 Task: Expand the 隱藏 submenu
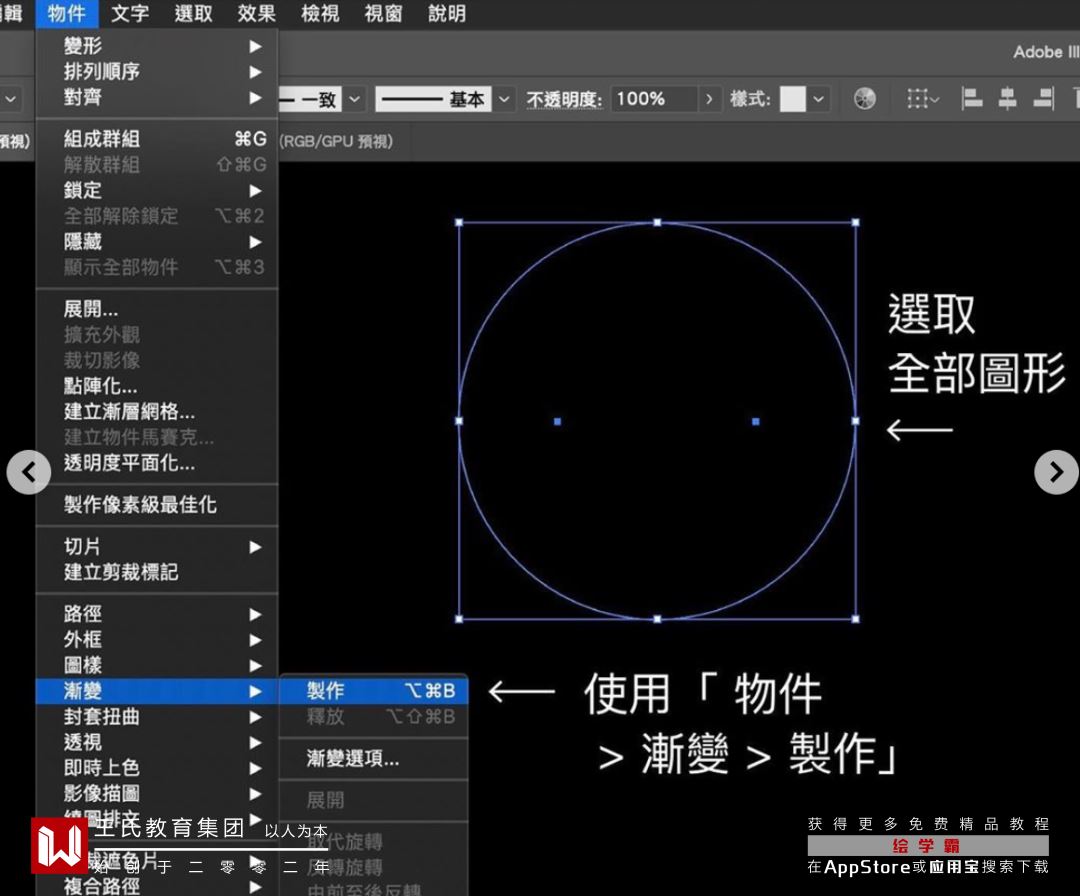pos(157,242)
